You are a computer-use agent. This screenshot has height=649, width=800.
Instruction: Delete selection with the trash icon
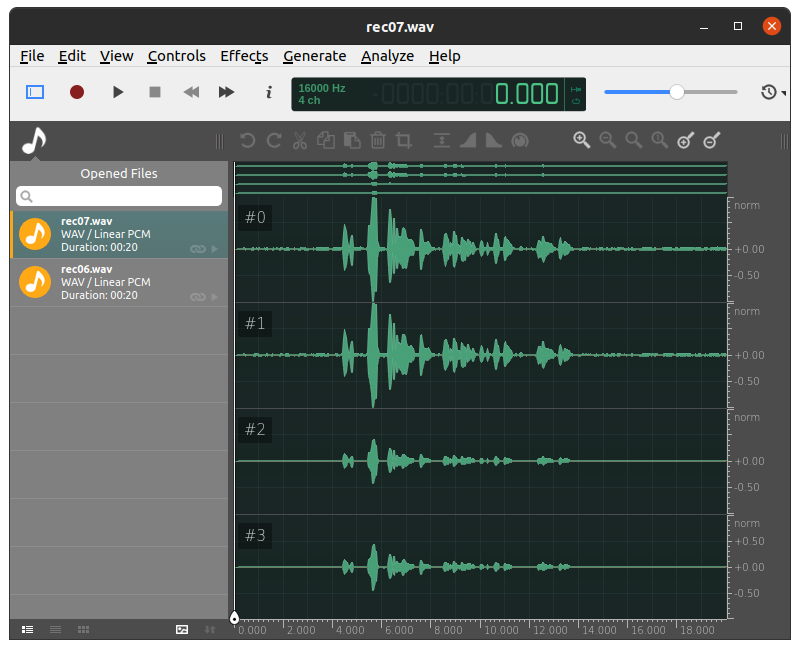pyautogui.click(x=378, y=140)
